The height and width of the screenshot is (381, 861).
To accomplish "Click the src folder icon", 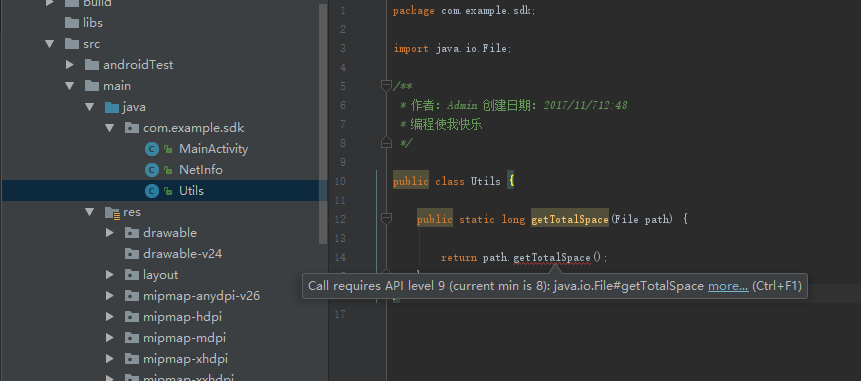I will [72, 44].
